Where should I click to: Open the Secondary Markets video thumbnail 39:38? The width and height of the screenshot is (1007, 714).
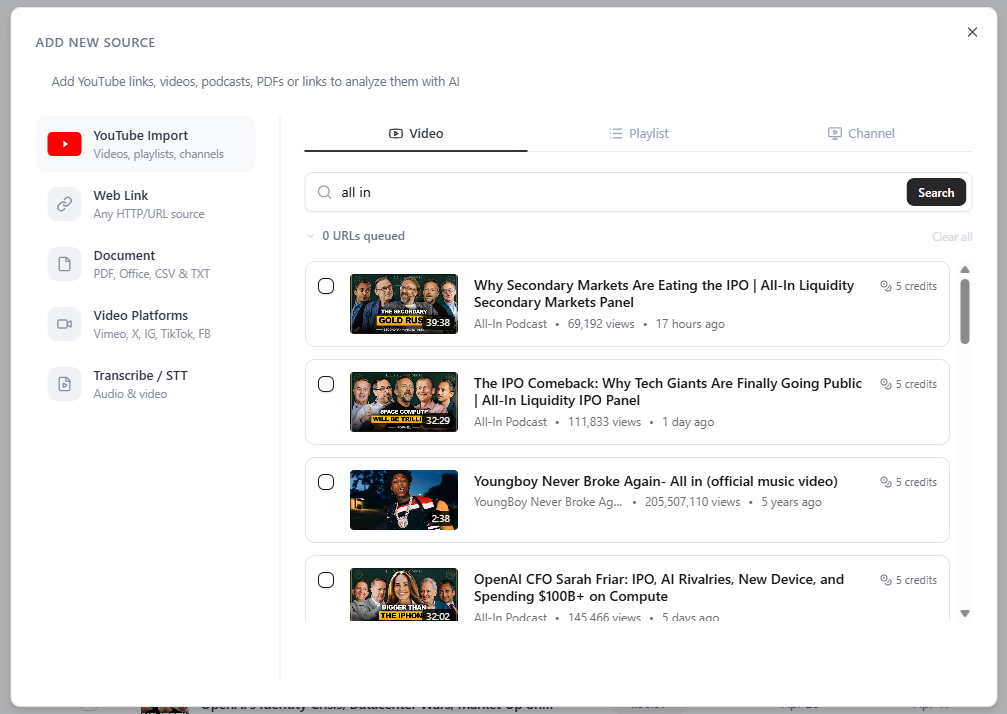click(404, 304)
